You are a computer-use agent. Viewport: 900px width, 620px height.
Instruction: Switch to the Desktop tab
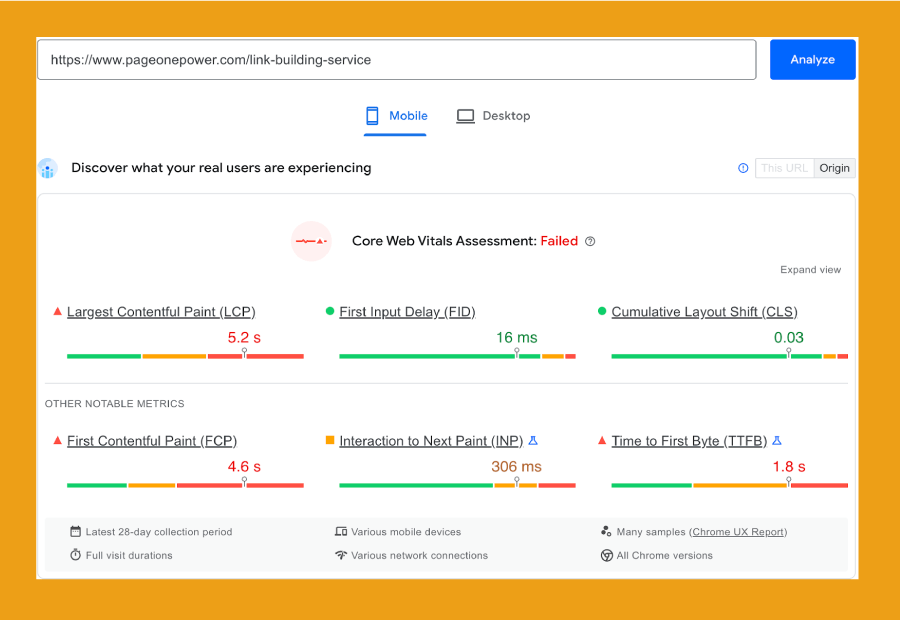click(493, 115)
